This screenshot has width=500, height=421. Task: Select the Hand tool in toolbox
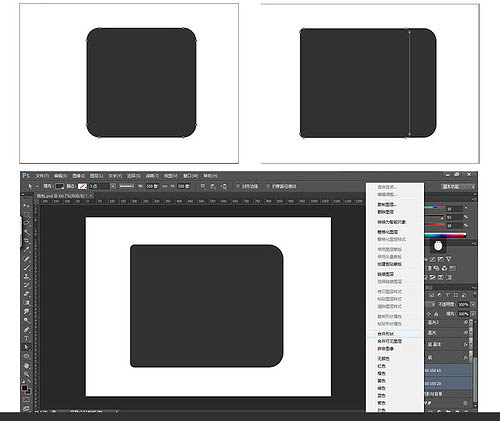27,365
